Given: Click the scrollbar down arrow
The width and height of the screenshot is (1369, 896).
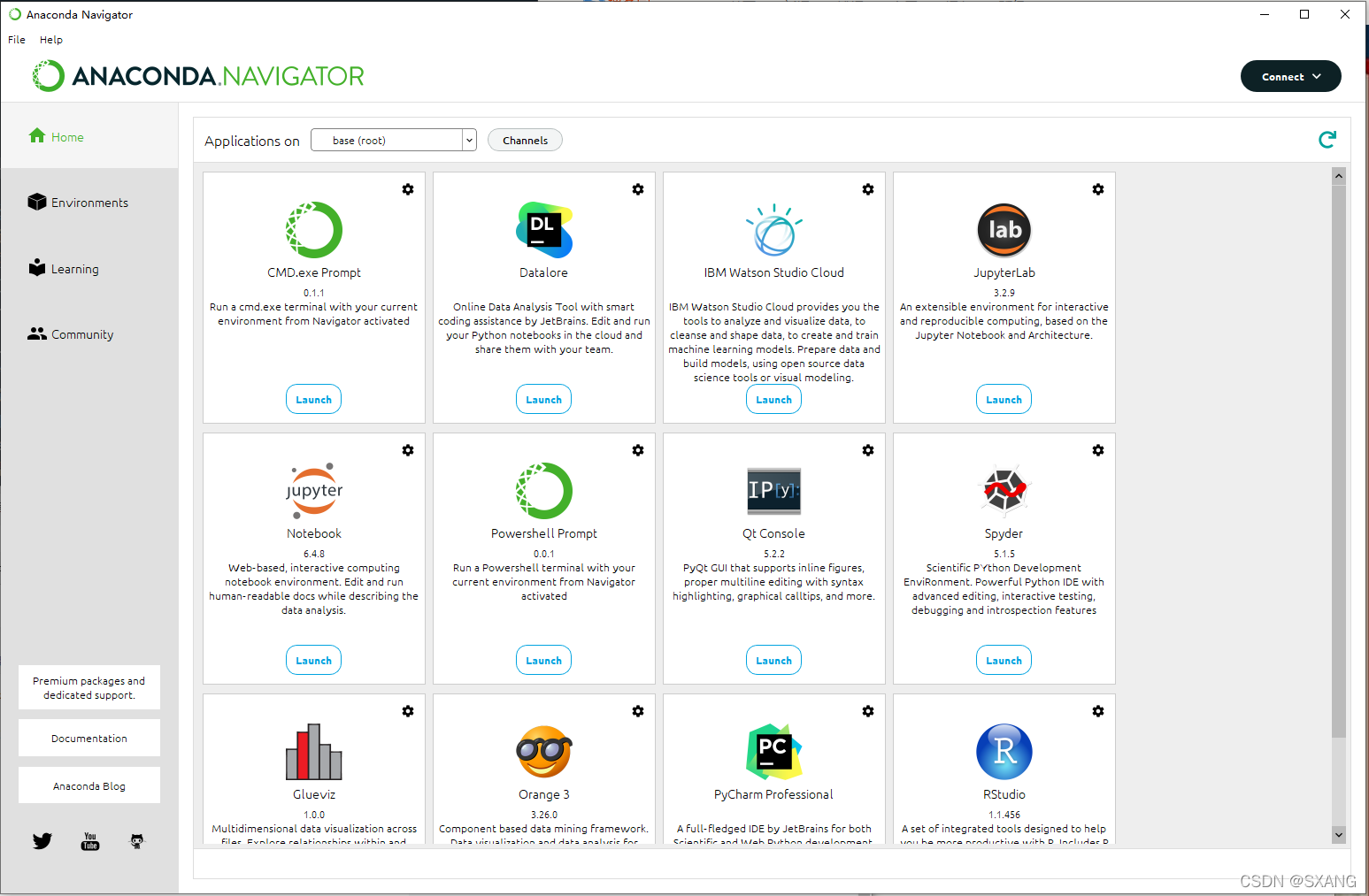Looking at the screenshot, I should point(1339,834).
